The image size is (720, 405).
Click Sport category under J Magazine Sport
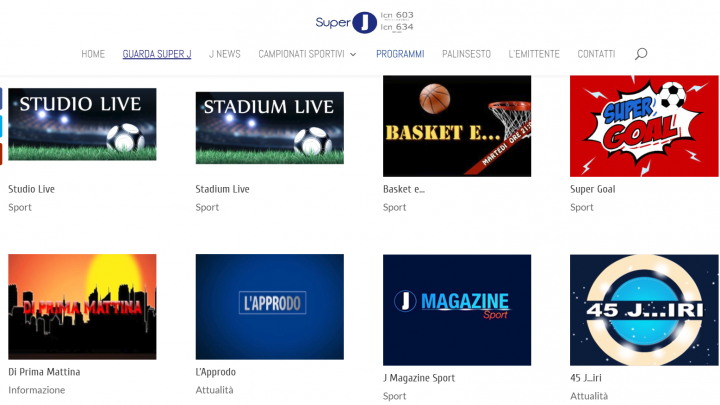pos(394,396)
